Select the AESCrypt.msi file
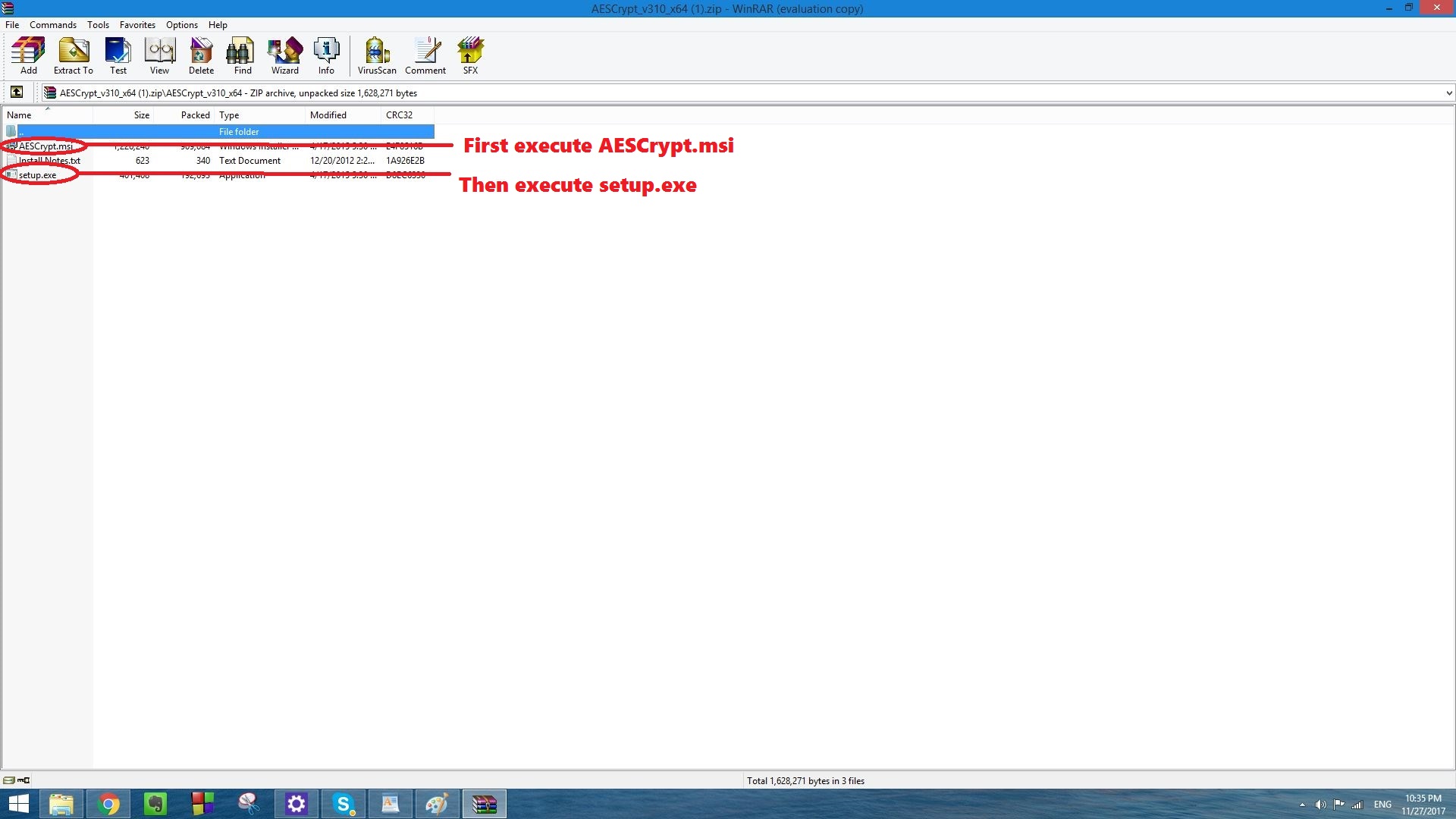 coord(45,146)
